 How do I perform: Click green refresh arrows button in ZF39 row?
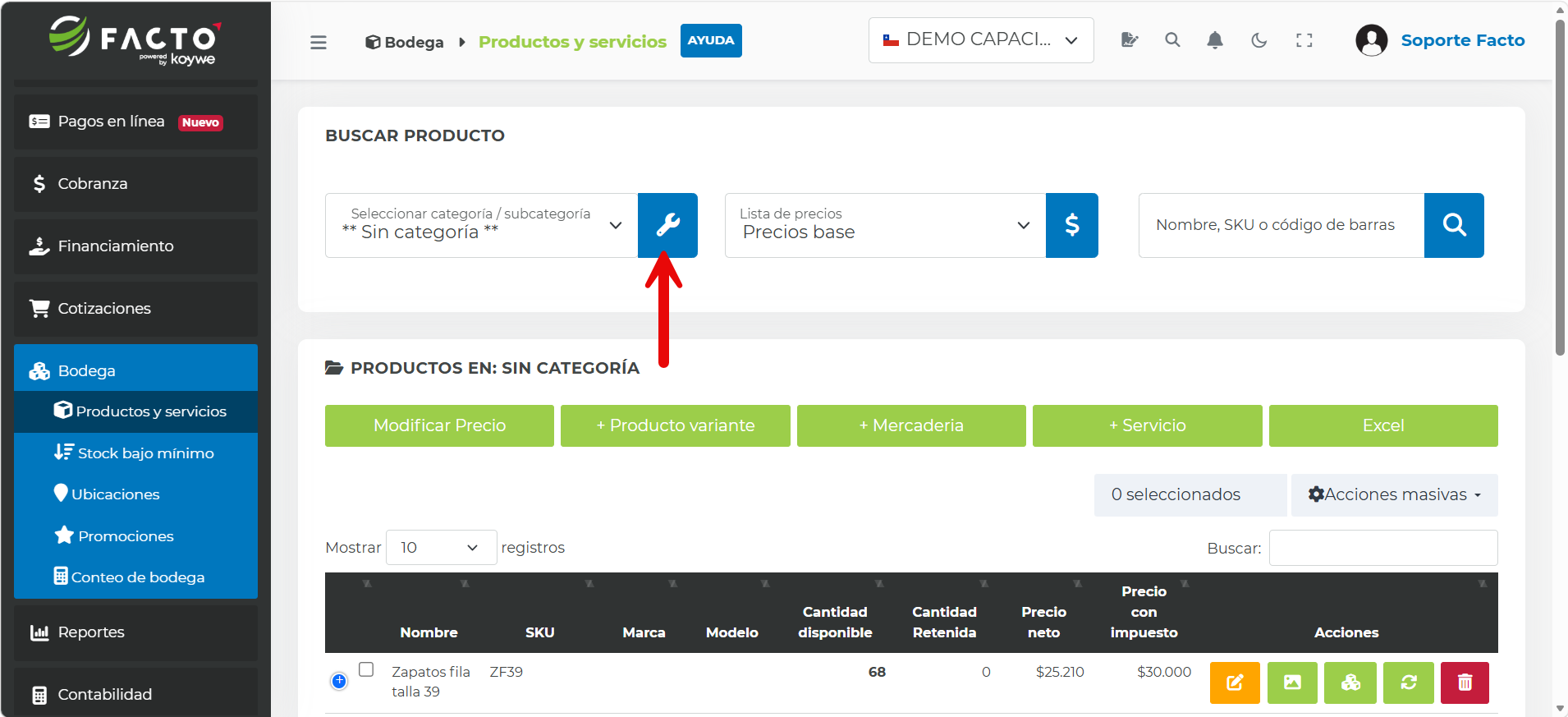pos(1409,683)
